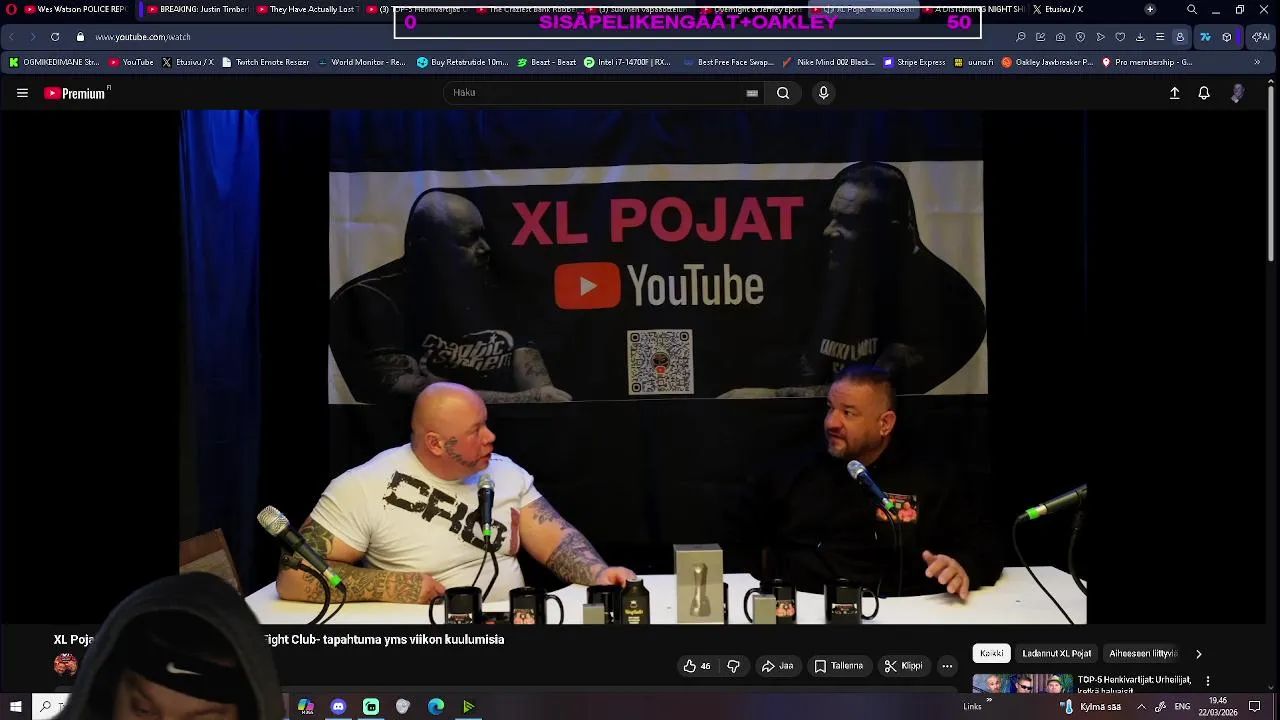Start voice search with the microphone icon

(x=823, y=93)
